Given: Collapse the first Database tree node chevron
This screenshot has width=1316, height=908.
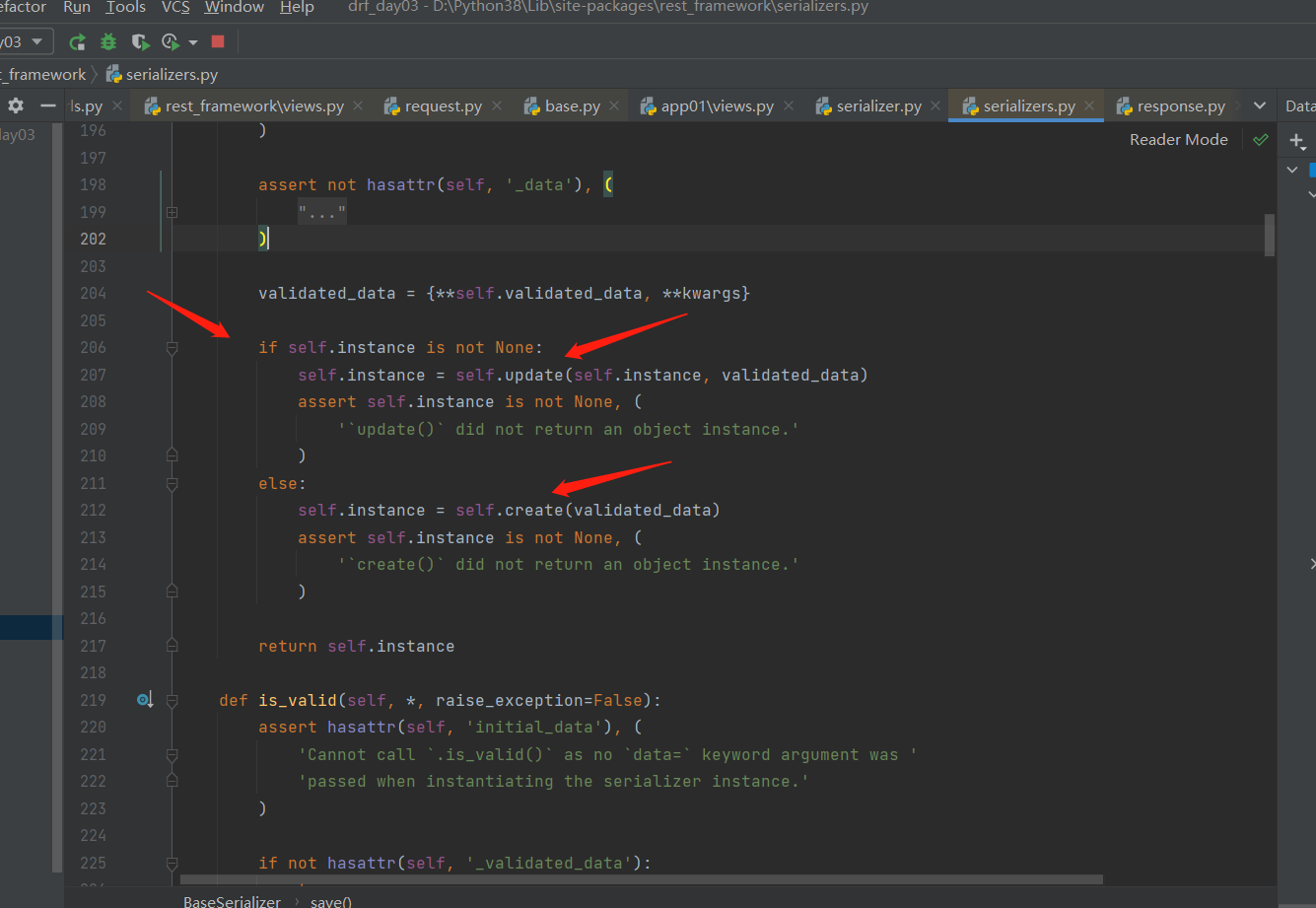Looking at the screenshot, I should (x=1292, y=170).
